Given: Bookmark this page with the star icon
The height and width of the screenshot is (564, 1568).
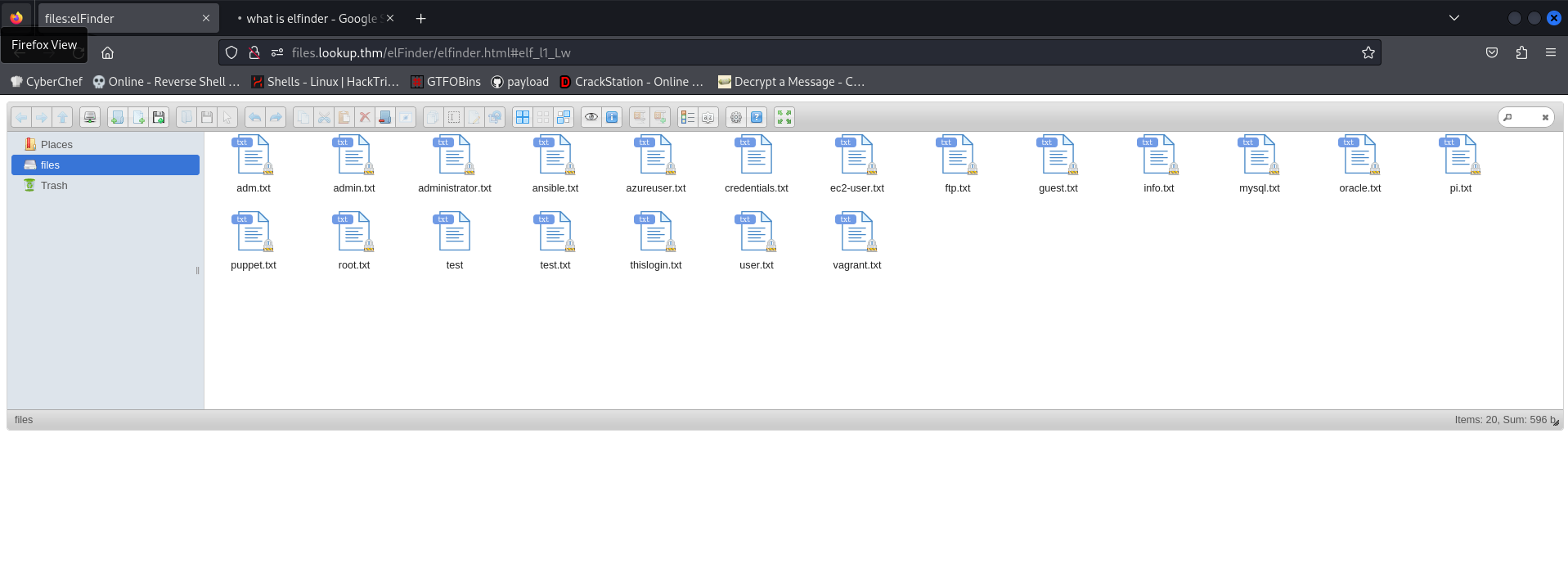Looking at the screenshot, I should (1368, 52).
